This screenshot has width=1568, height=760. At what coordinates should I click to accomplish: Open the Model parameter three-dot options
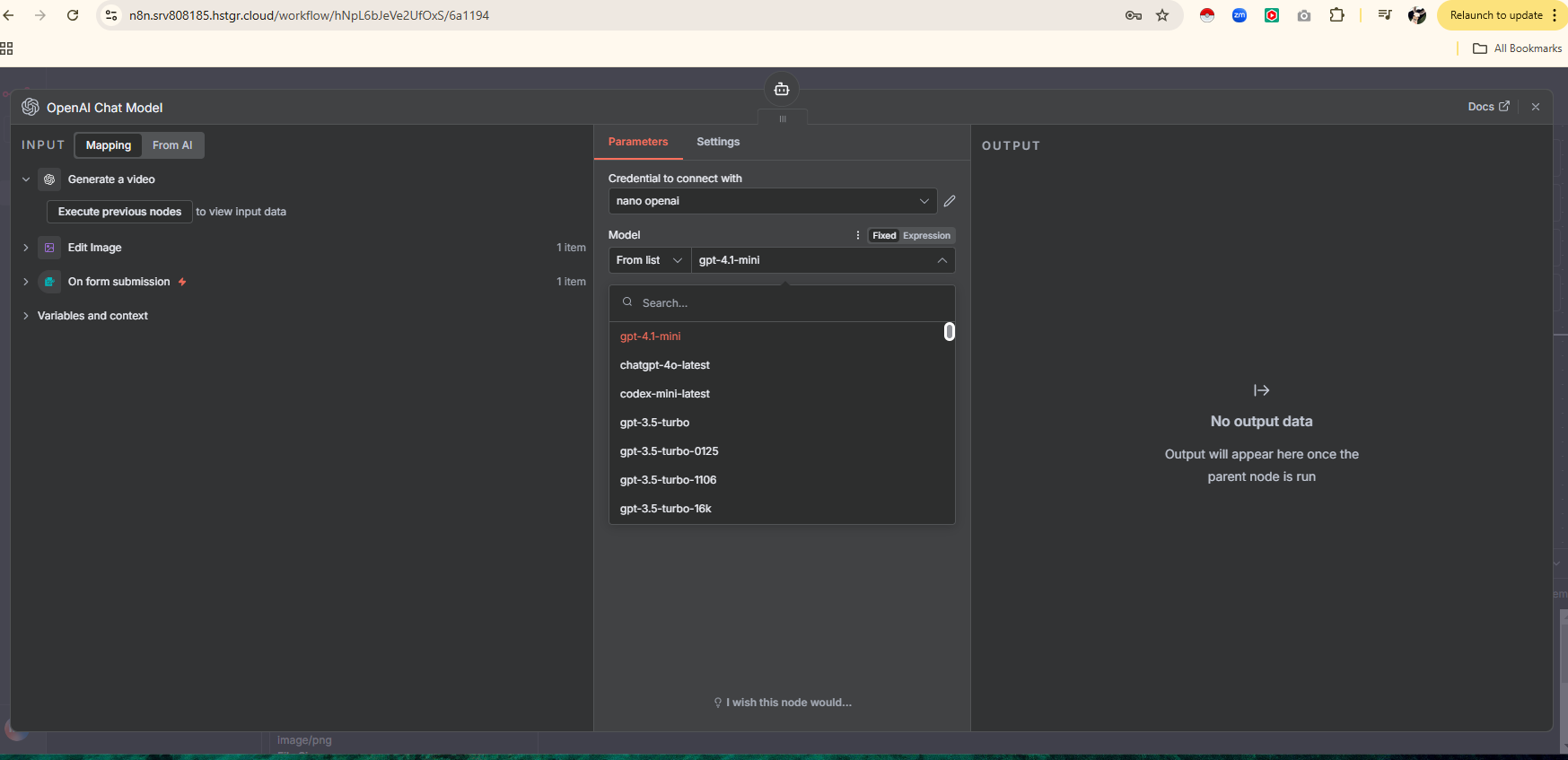pos(858,235)
